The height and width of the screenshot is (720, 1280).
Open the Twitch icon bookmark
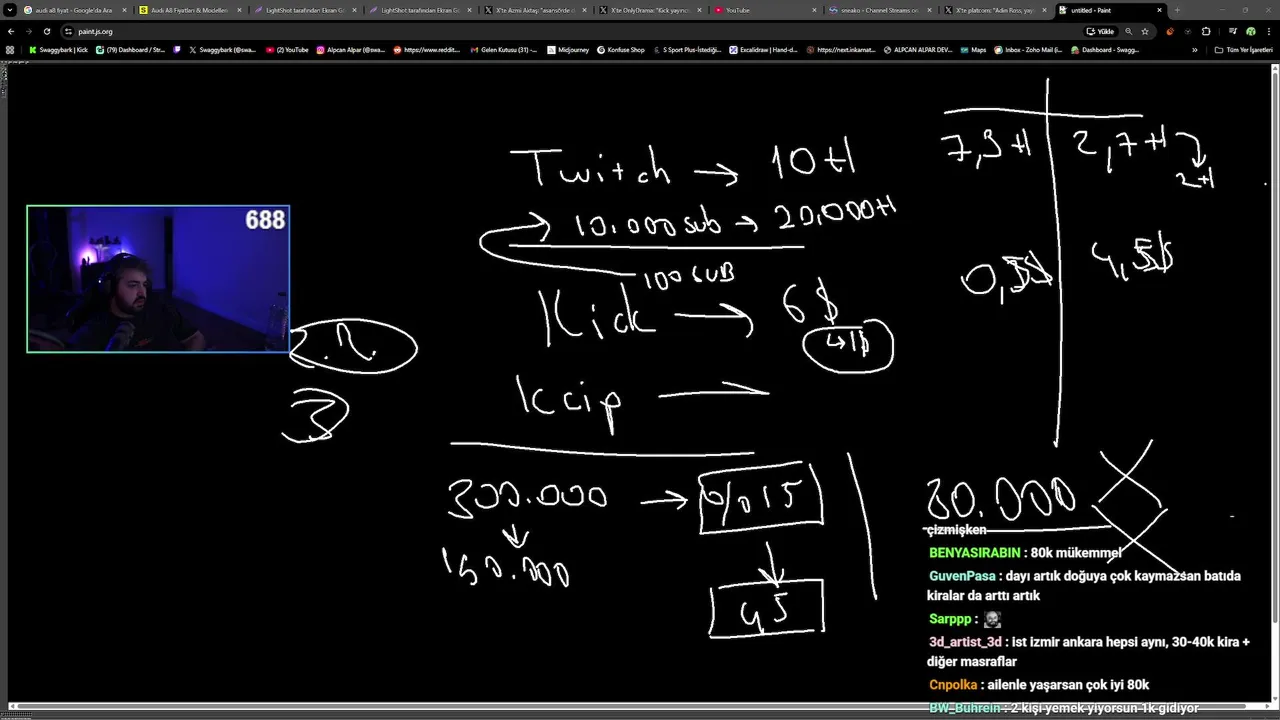177,49
